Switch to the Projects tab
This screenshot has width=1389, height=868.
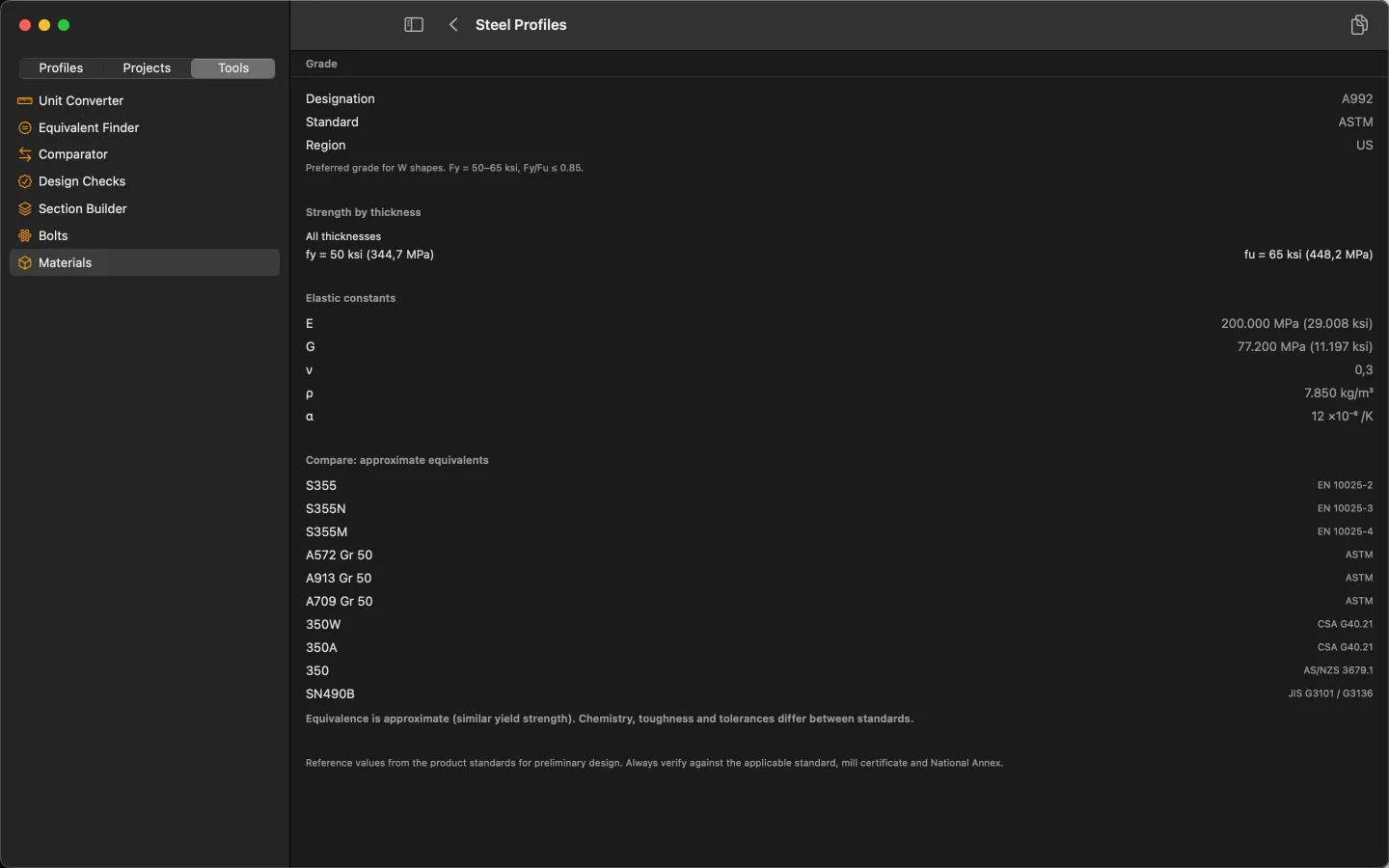pos(147,68)
